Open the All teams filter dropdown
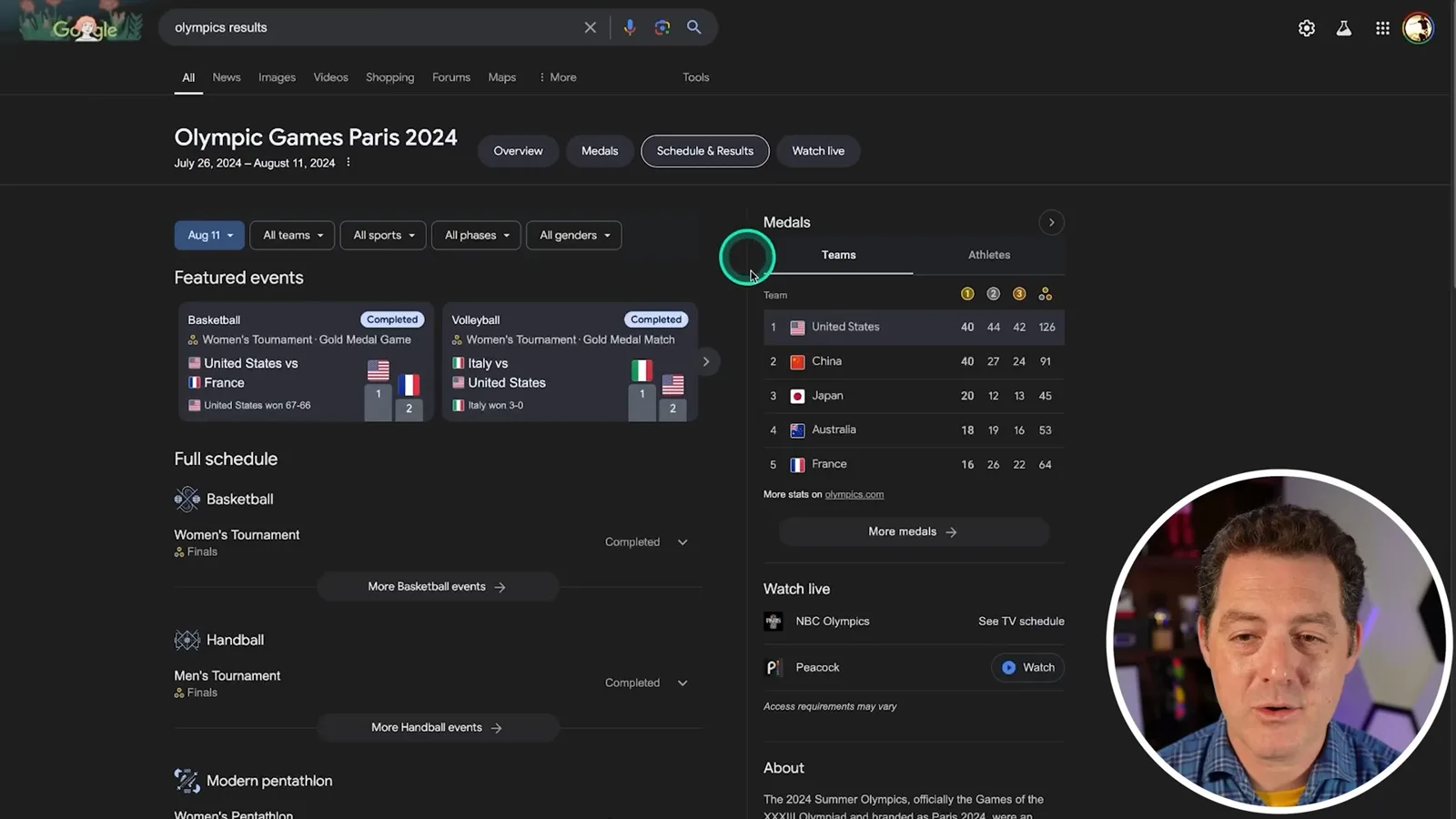 pos(292,235)
